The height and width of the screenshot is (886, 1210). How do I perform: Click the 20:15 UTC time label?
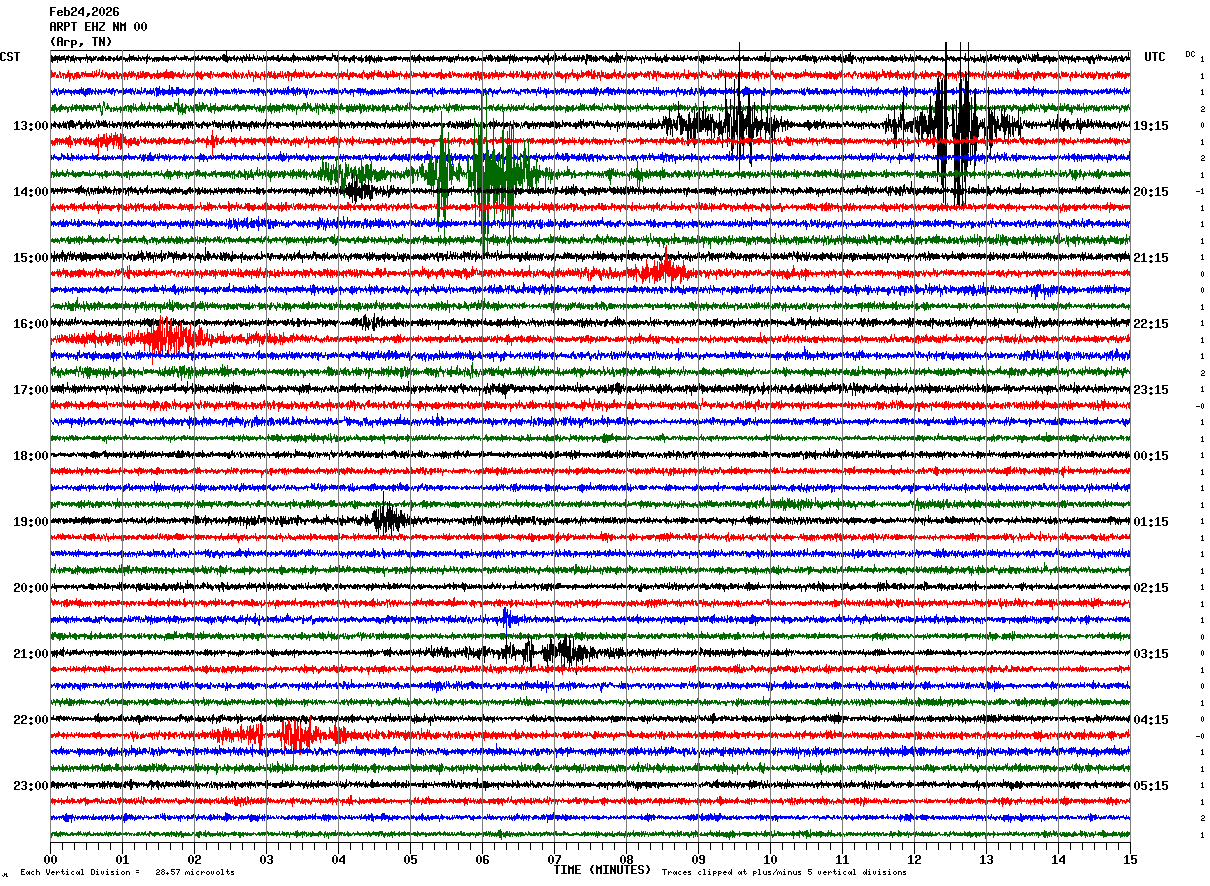[1151, 192]
